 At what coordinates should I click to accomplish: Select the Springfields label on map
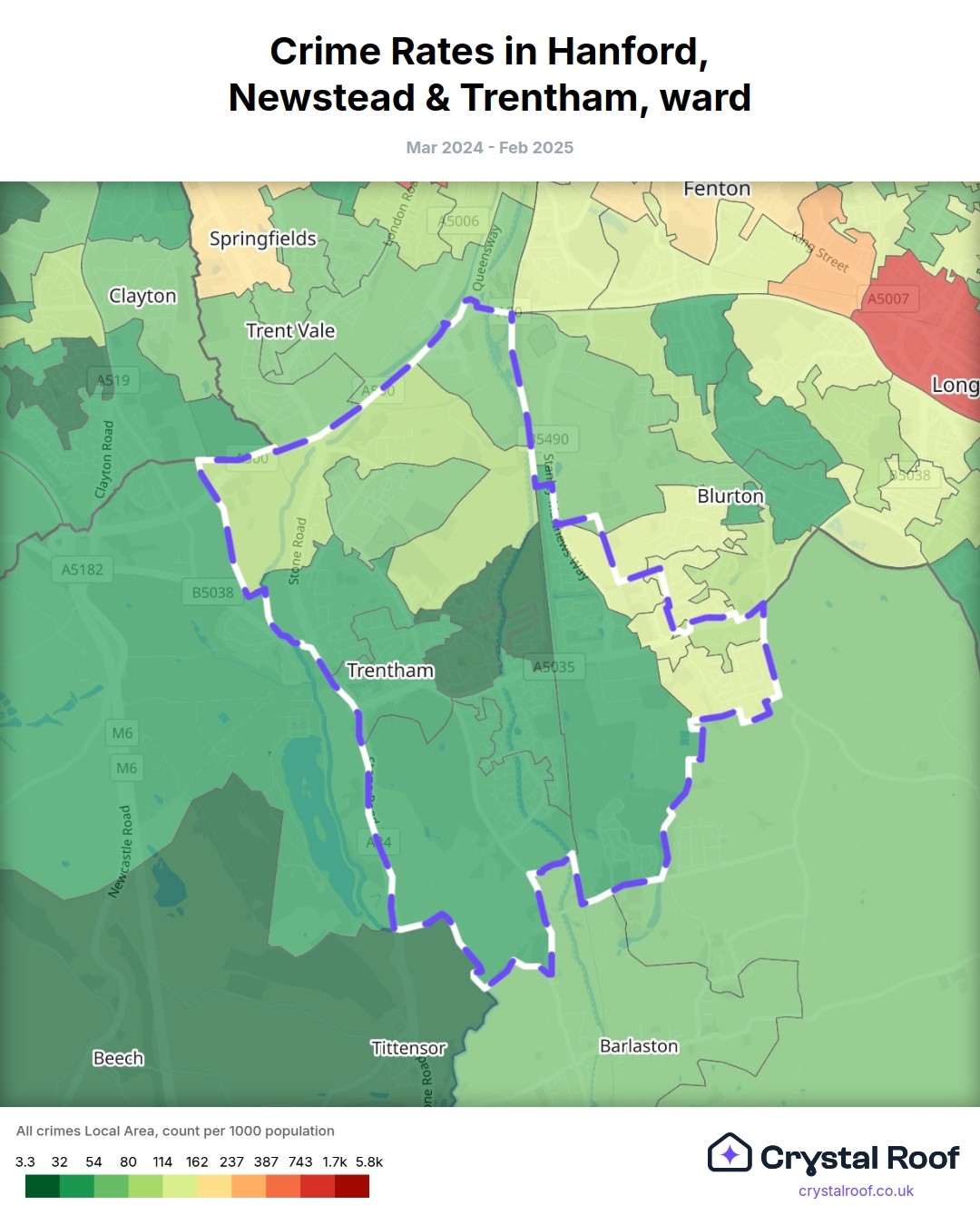point(262,239)
